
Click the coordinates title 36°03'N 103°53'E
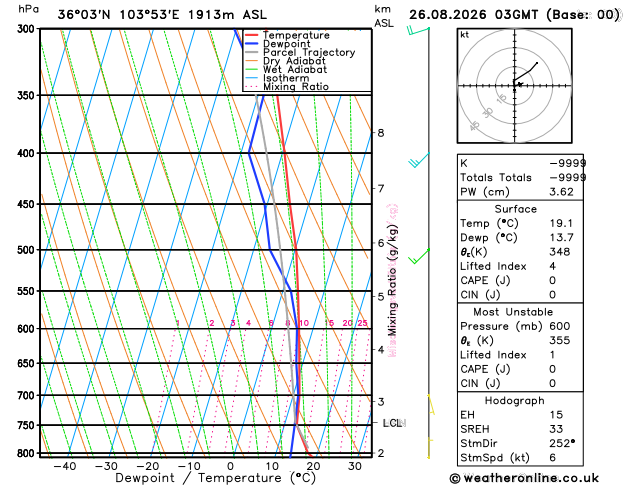[120, 15]
